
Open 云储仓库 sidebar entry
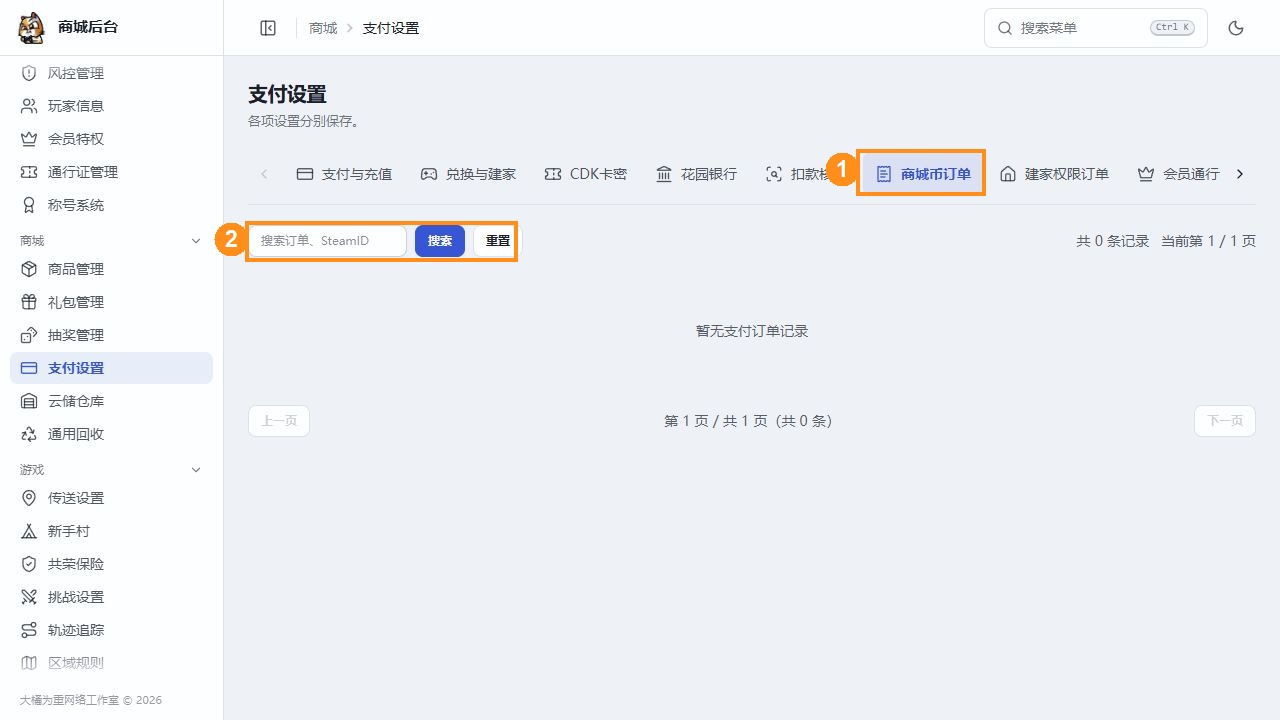click(x=111, y=401)
